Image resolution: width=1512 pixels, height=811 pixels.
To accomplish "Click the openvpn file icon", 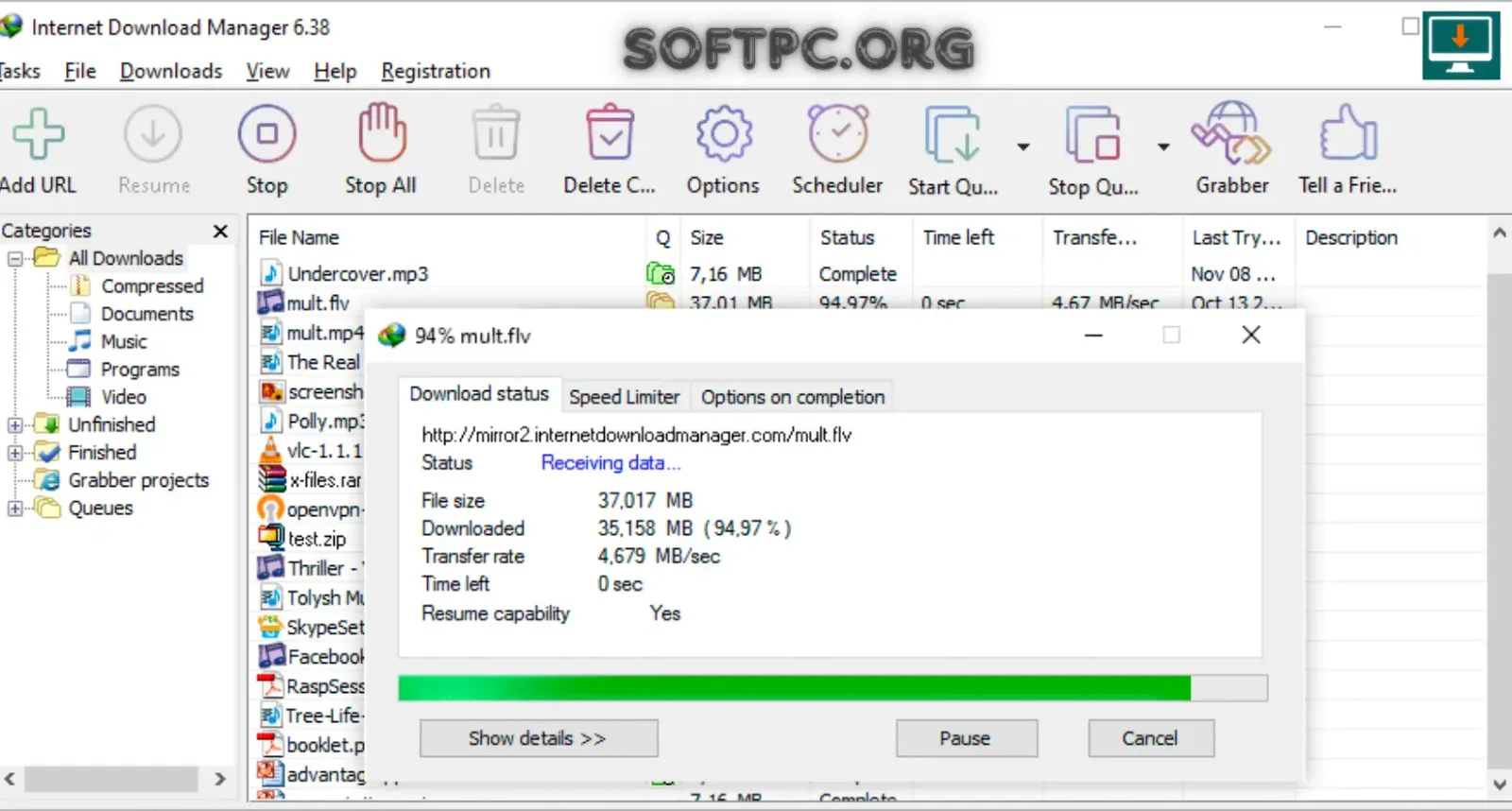I will (270, 509).
